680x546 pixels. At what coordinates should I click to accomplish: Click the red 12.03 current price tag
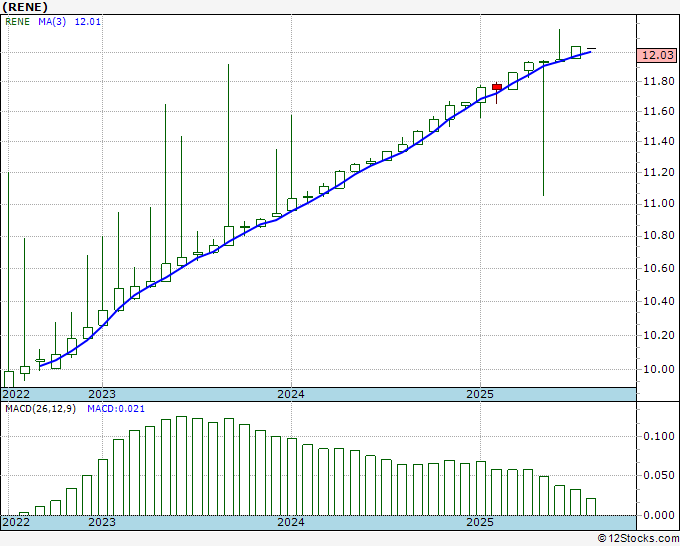click(x=654, y=56)
